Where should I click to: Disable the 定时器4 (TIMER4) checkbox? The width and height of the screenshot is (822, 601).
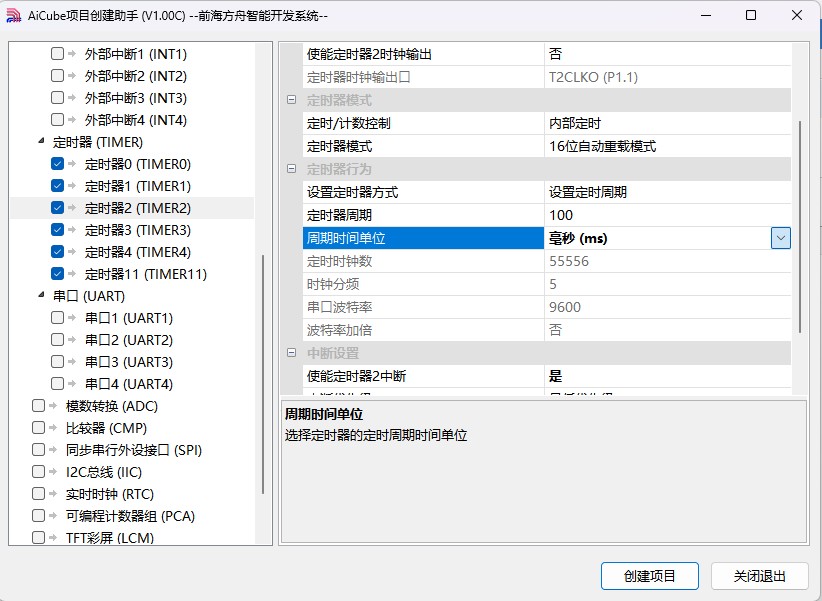pyautogui.click(x=58, y=252)
